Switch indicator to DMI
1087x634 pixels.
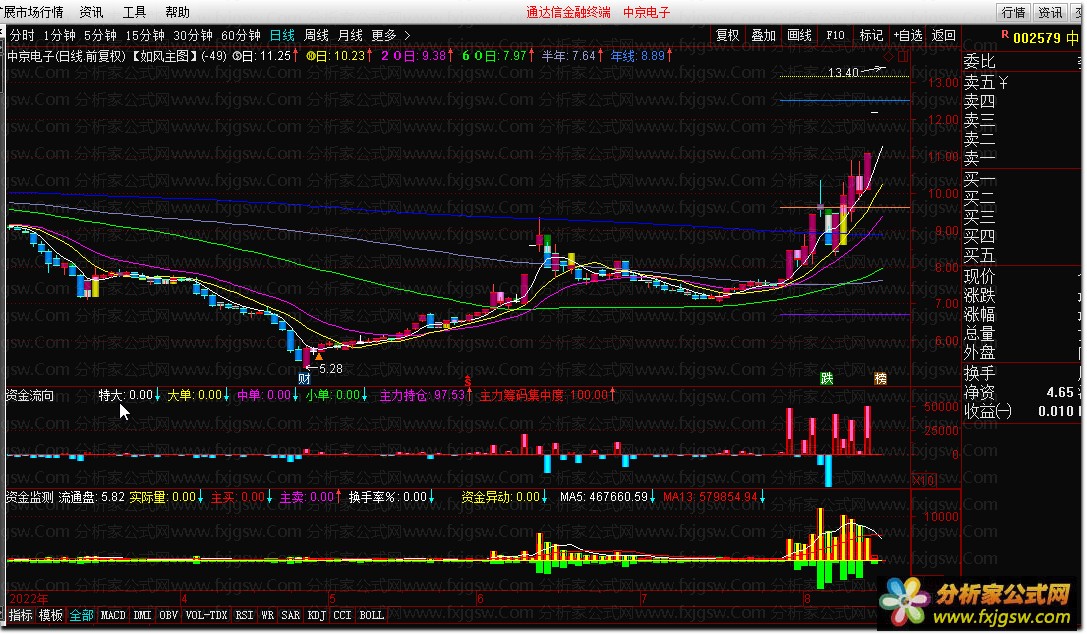point(142,615)
